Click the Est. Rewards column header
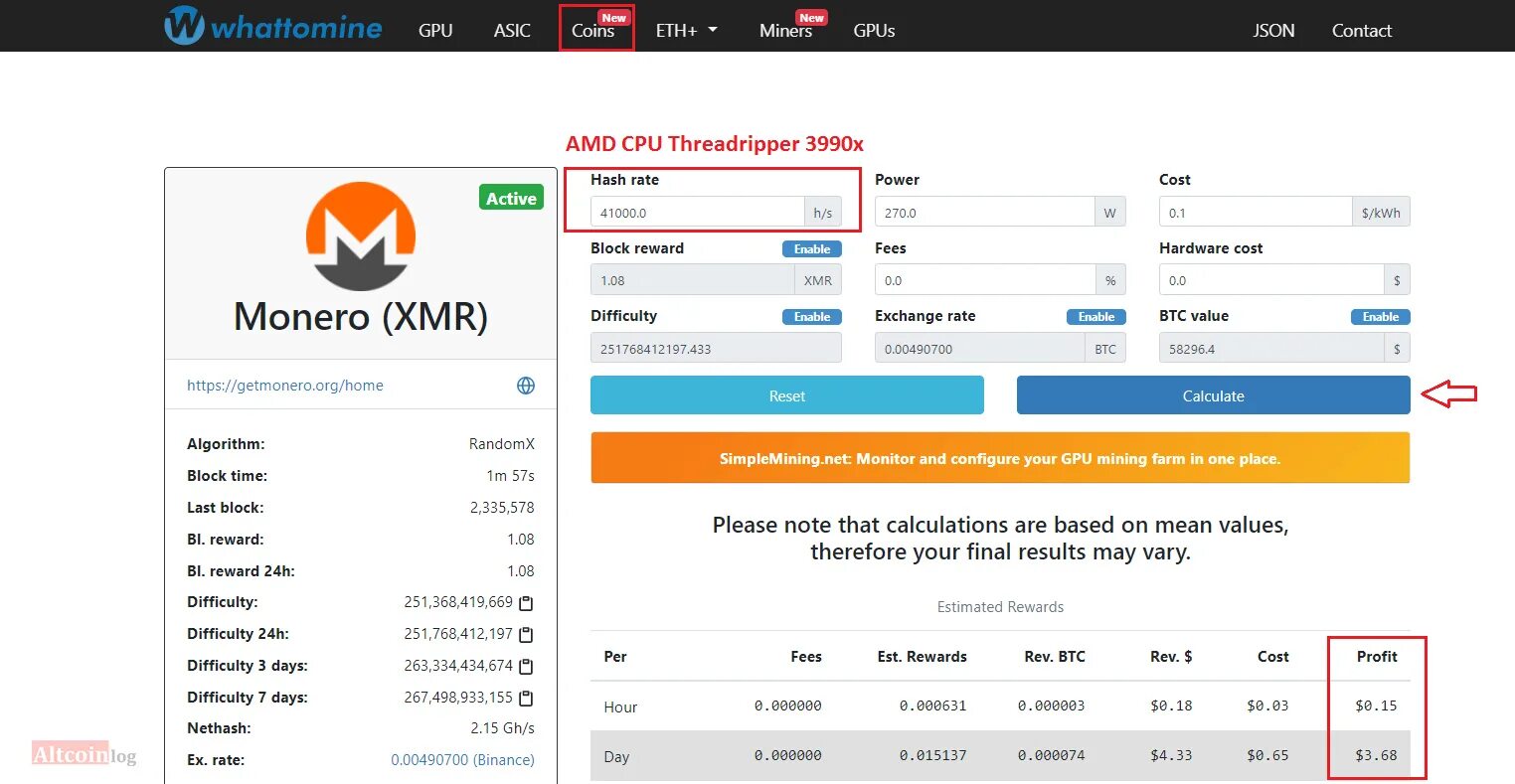1515x784 pixels. pos(922,657)
